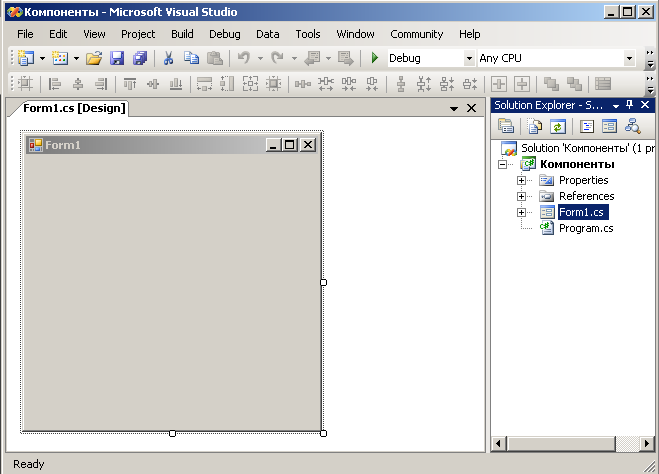The image size is (659, 474).
Task: Click the Copy toolbar icon
Action: (x=192, y=58)
